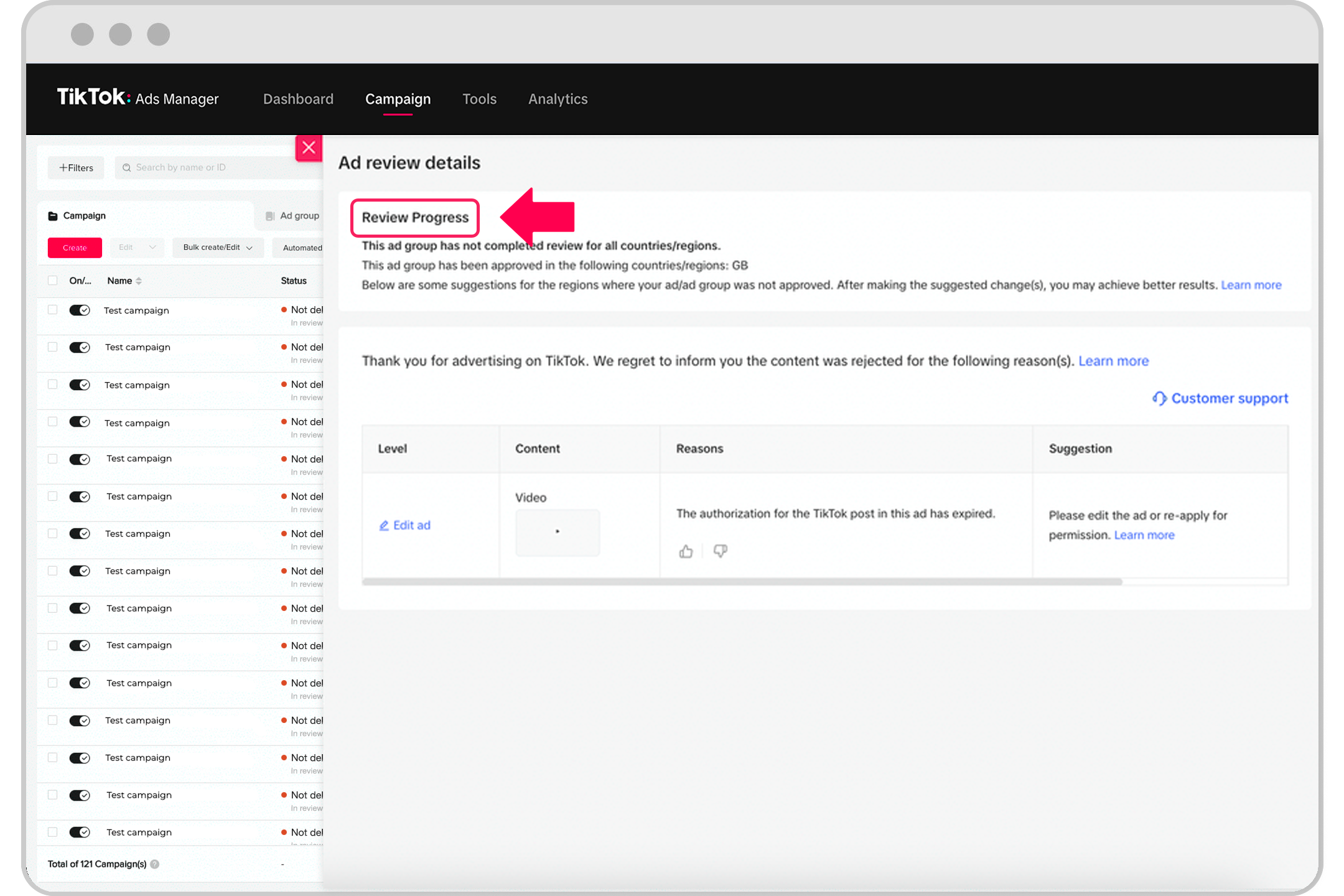Close the Ad review details panel

click(309, 148)
